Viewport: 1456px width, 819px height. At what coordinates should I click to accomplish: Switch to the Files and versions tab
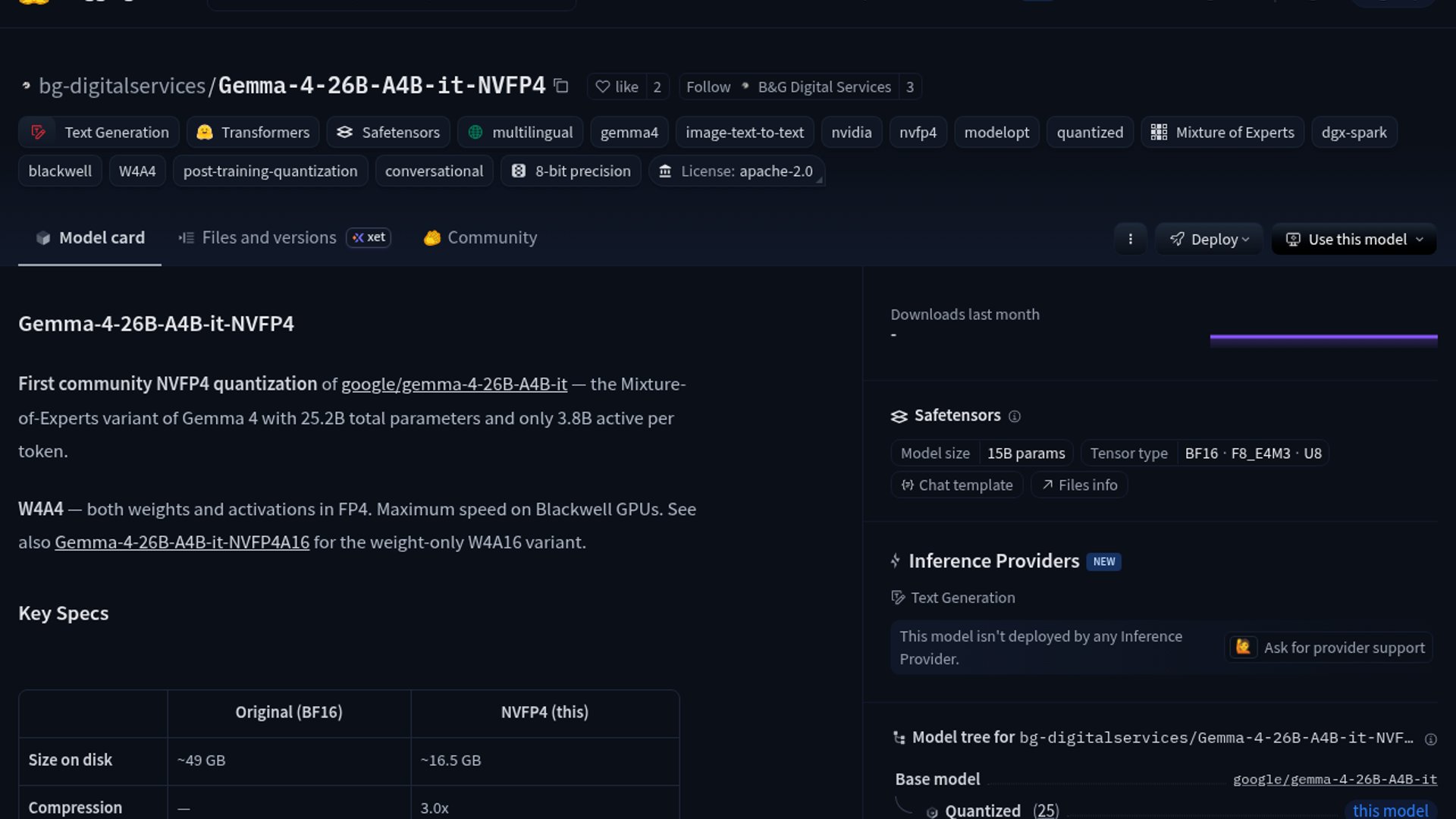(268, 238)
